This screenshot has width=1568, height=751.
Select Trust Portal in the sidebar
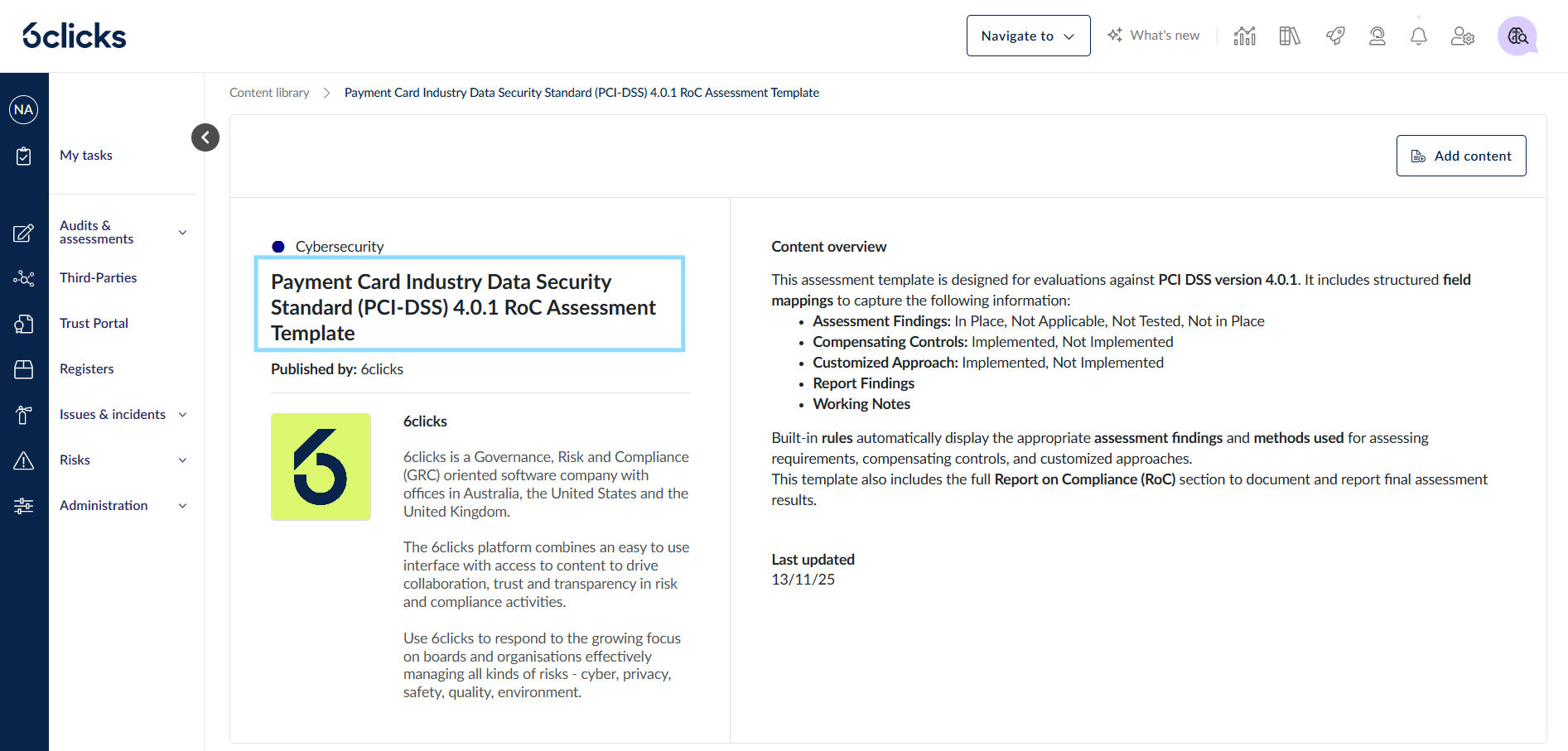pyautogui.click(x=94, y=323)
